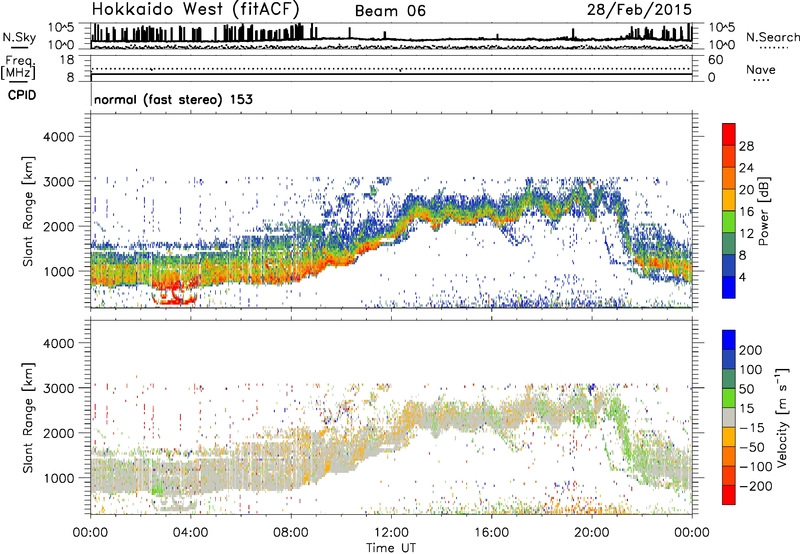This screenshot has height=554, width=800.
Task: Click the 'normal (fast stereo) 153' text
Action: click(173, 99)
